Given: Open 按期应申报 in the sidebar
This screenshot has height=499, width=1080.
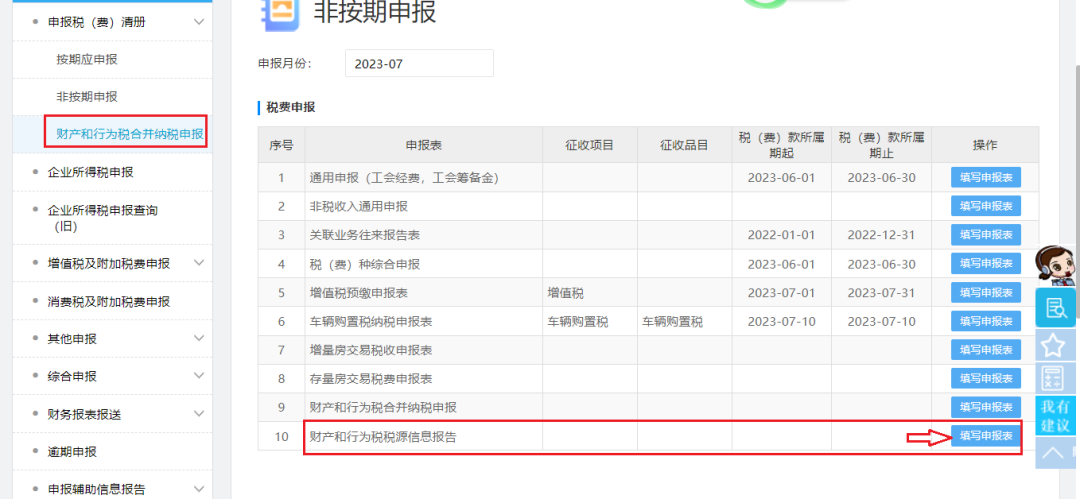Looking at the screenshot, I should (87, 59).
